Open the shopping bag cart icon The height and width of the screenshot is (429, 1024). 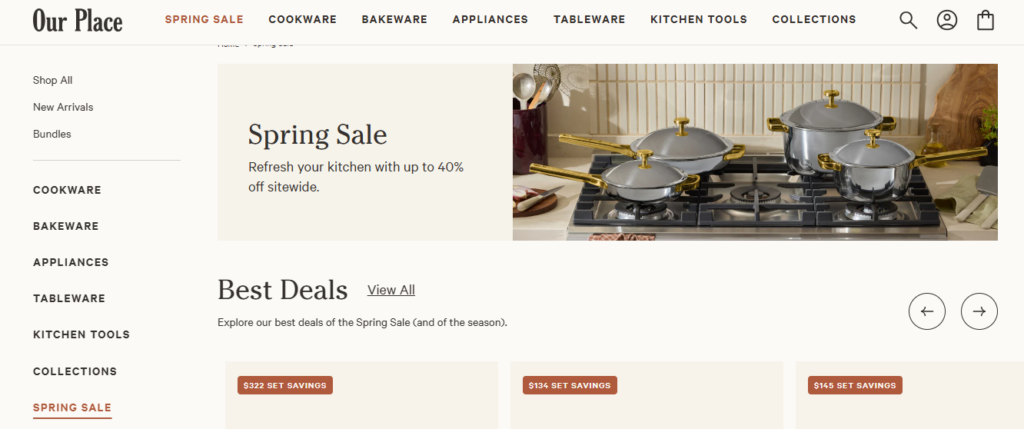(x=986, y=20)
